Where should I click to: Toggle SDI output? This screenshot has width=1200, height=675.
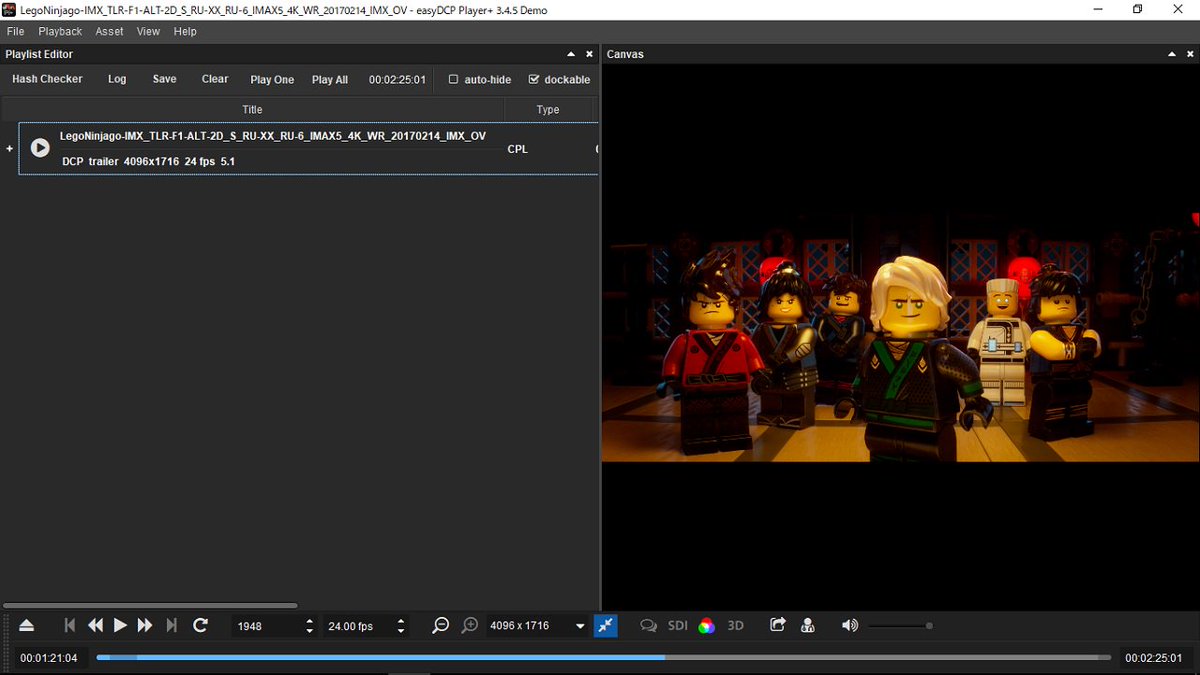click(678, 626)
